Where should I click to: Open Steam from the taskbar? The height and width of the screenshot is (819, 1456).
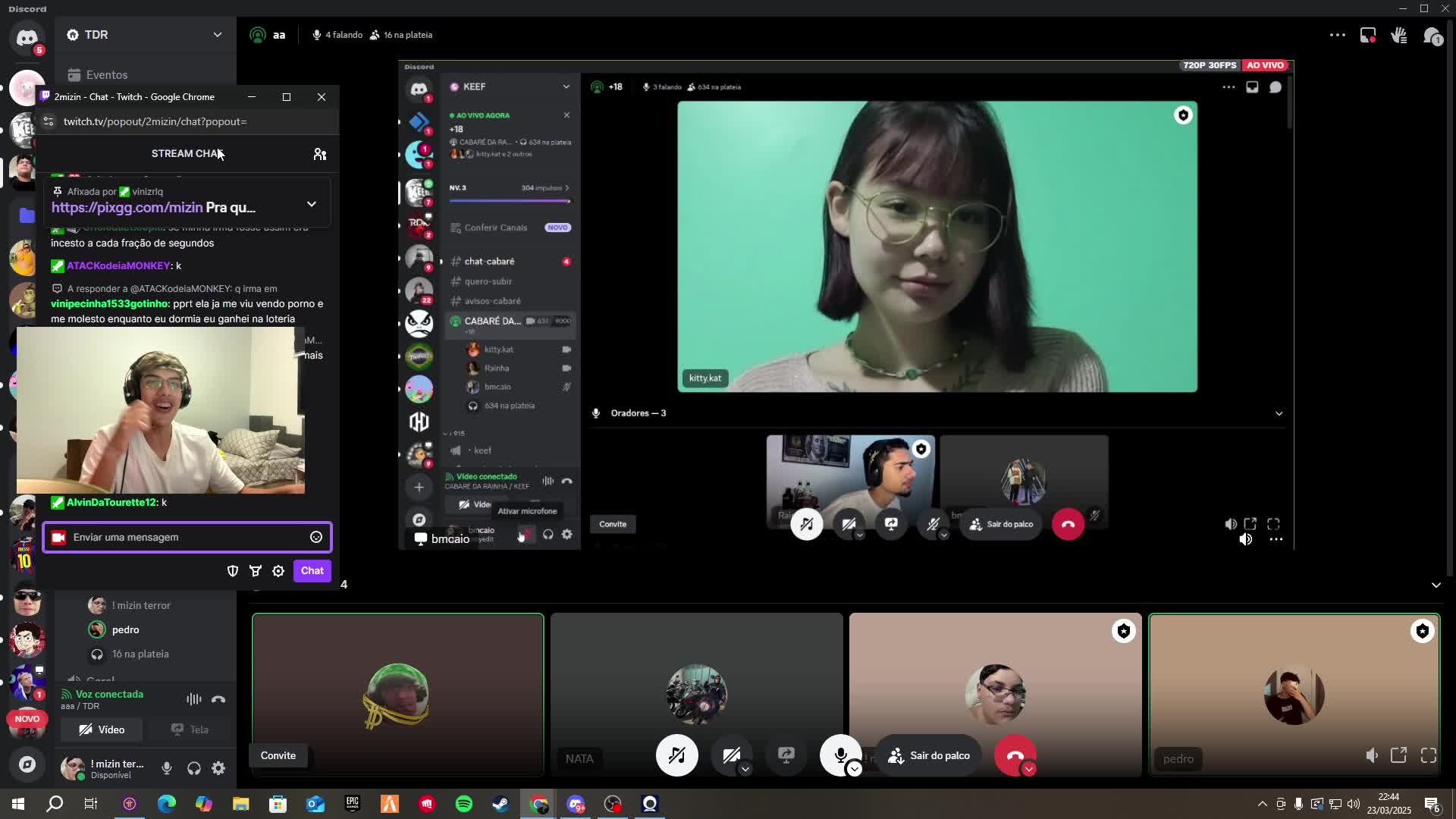[500, 804]
